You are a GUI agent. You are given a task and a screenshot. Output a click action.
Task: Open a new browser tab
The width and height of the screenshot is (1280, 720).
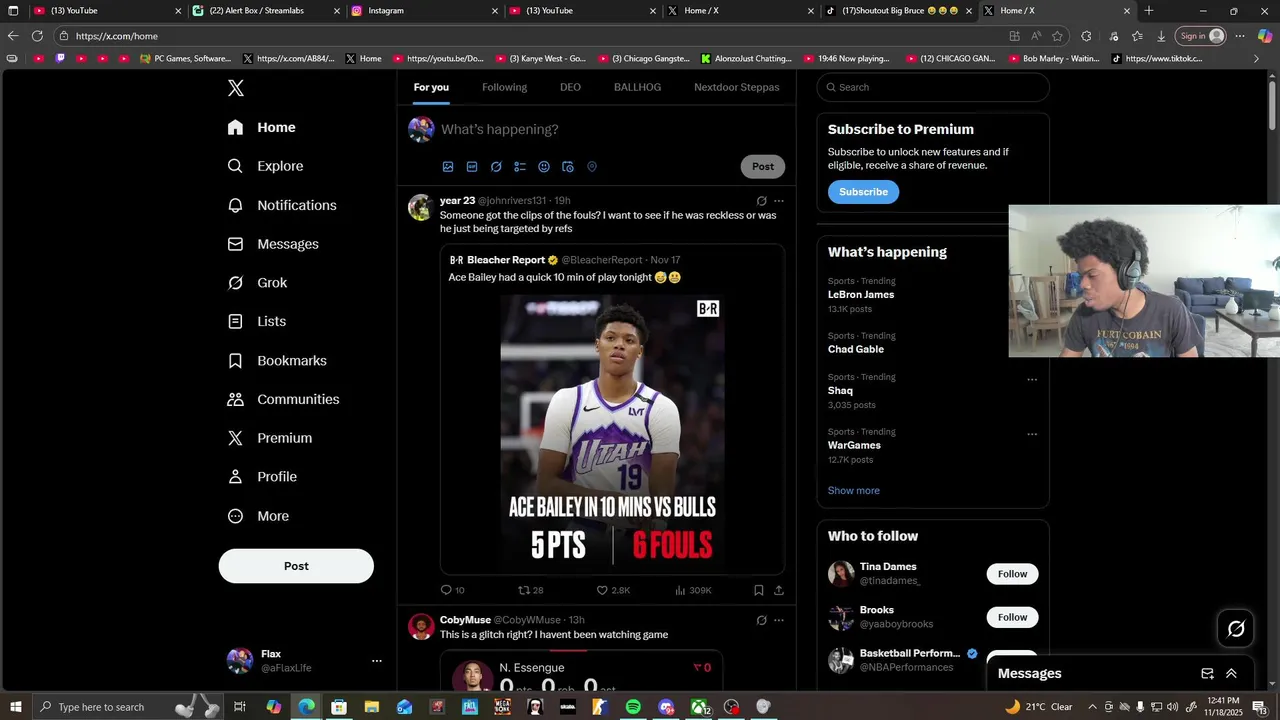[1149, 11]
